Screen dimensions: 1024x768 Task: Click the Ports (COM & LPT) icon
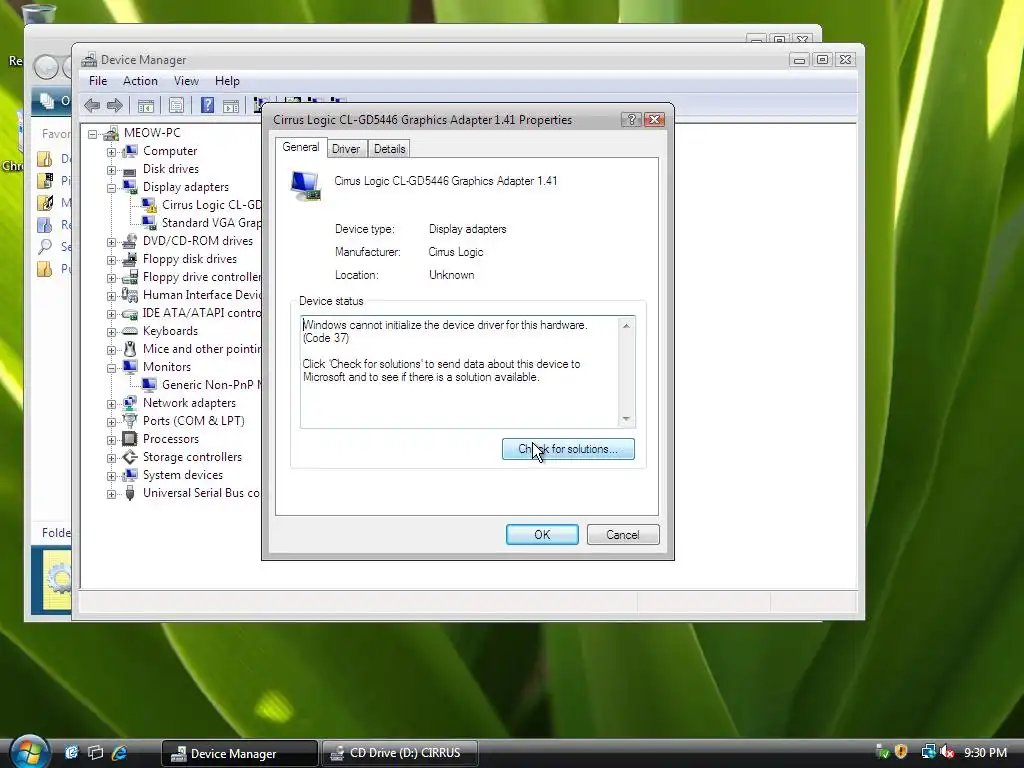click(x=130, y=421)
